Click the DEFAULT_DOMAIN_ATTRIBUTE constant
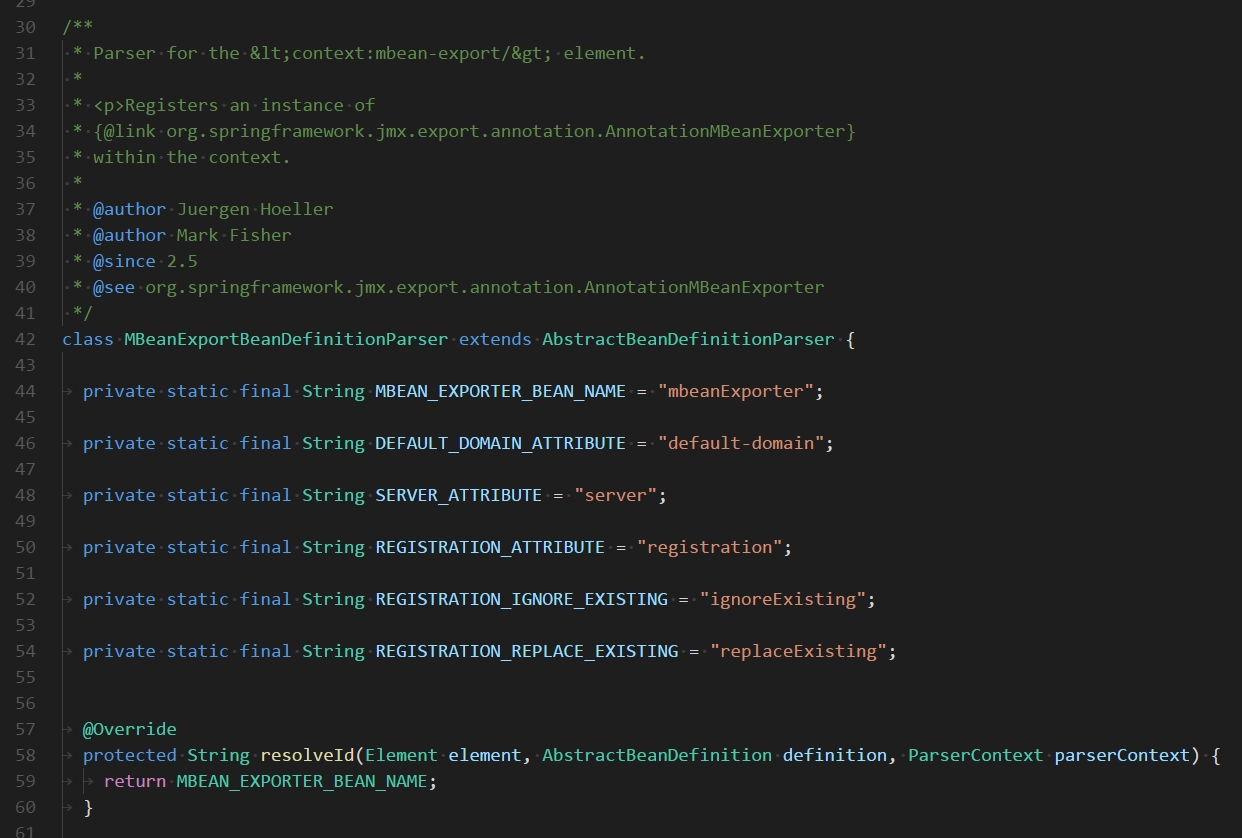 coord(500,443)
